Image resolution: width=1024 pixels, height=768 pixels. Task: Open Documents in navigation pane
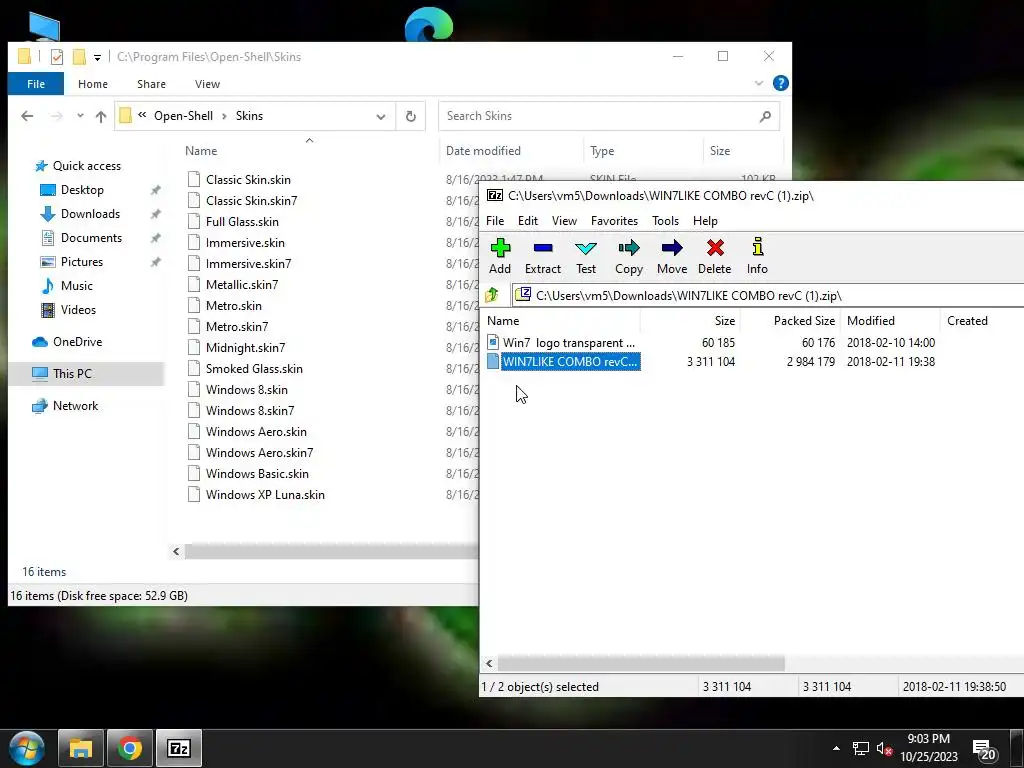91,238
